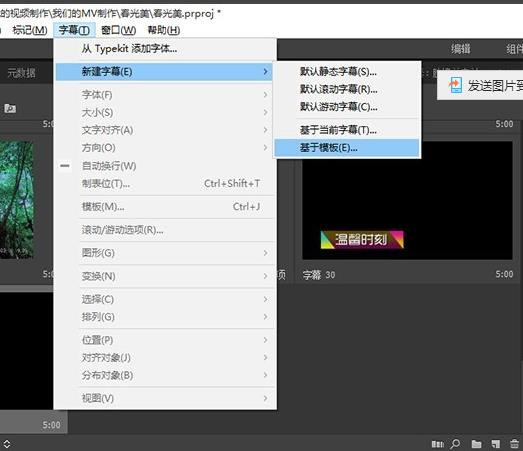Open the 窗口(W) menu
The width and height of the screenshot is (523, 451).
pyautogui.click(x=118, y=30)
